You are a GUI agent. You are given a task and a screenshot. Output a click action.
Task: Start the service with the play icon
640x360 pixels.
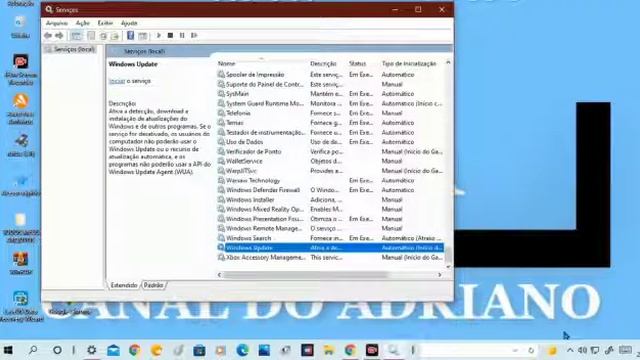(159, 36)
